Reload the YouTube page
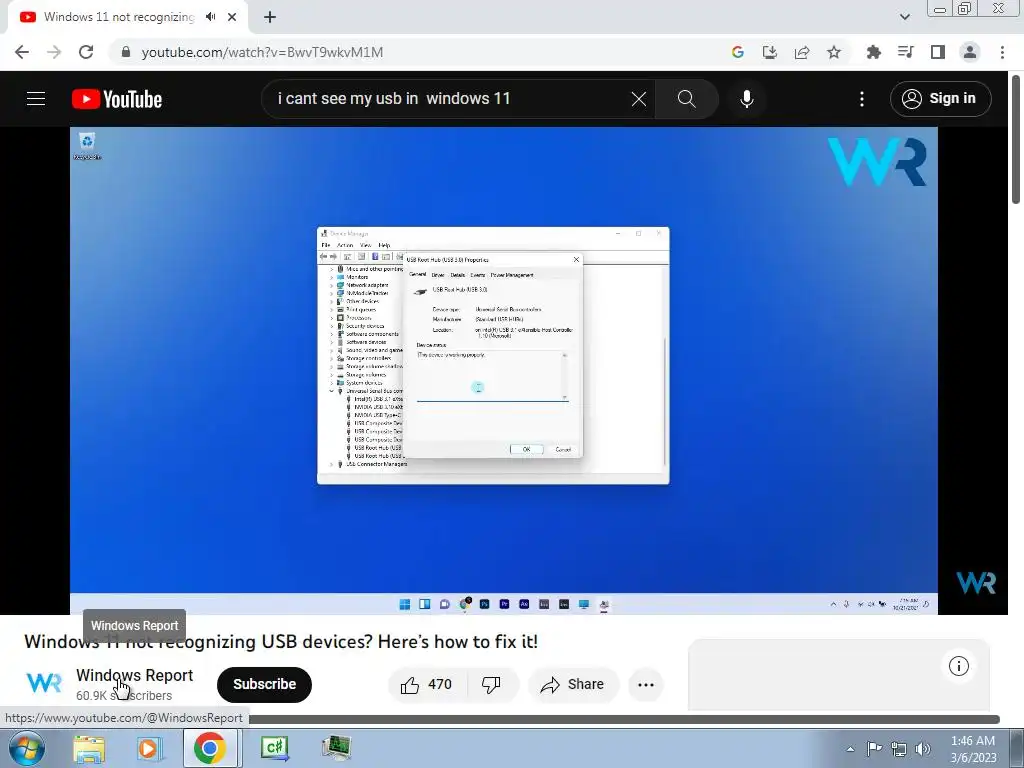The image size is (1024, 768). coord(86,52)
